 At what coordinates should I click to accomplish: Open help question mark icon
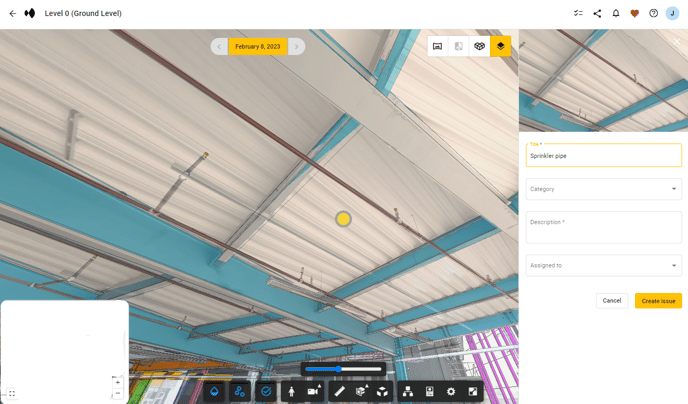coord(653,13)
